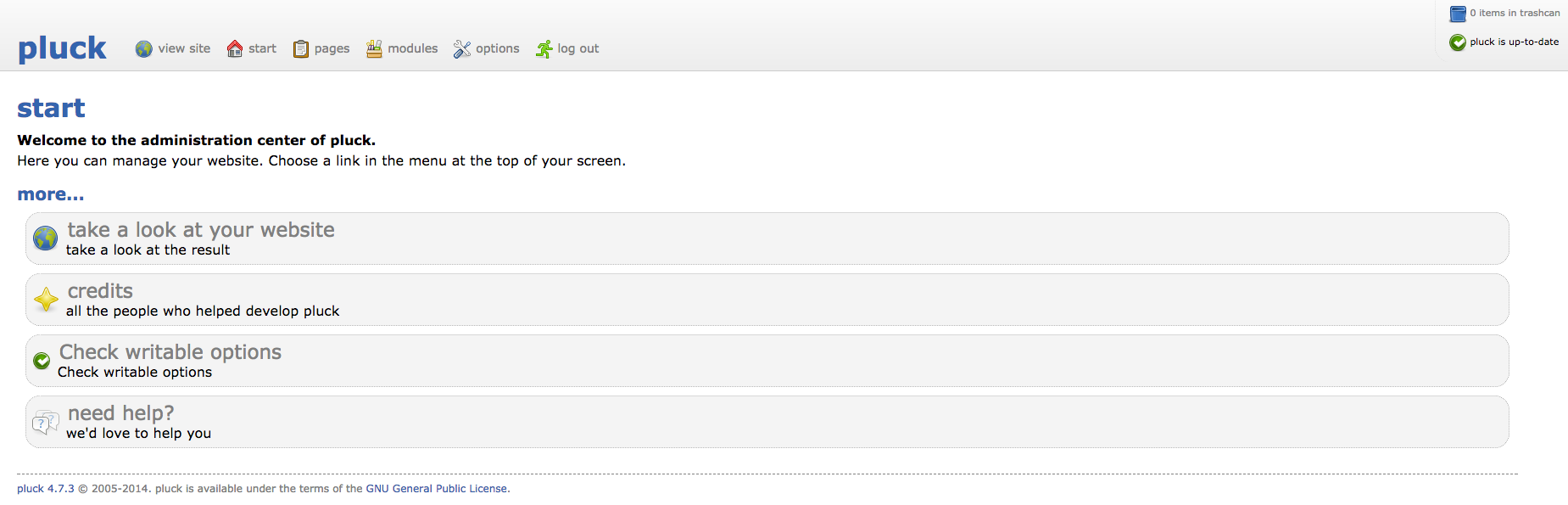The image size is (1568, 505).
Task: Open options in the top menu
Action: [x=498, y=48]
